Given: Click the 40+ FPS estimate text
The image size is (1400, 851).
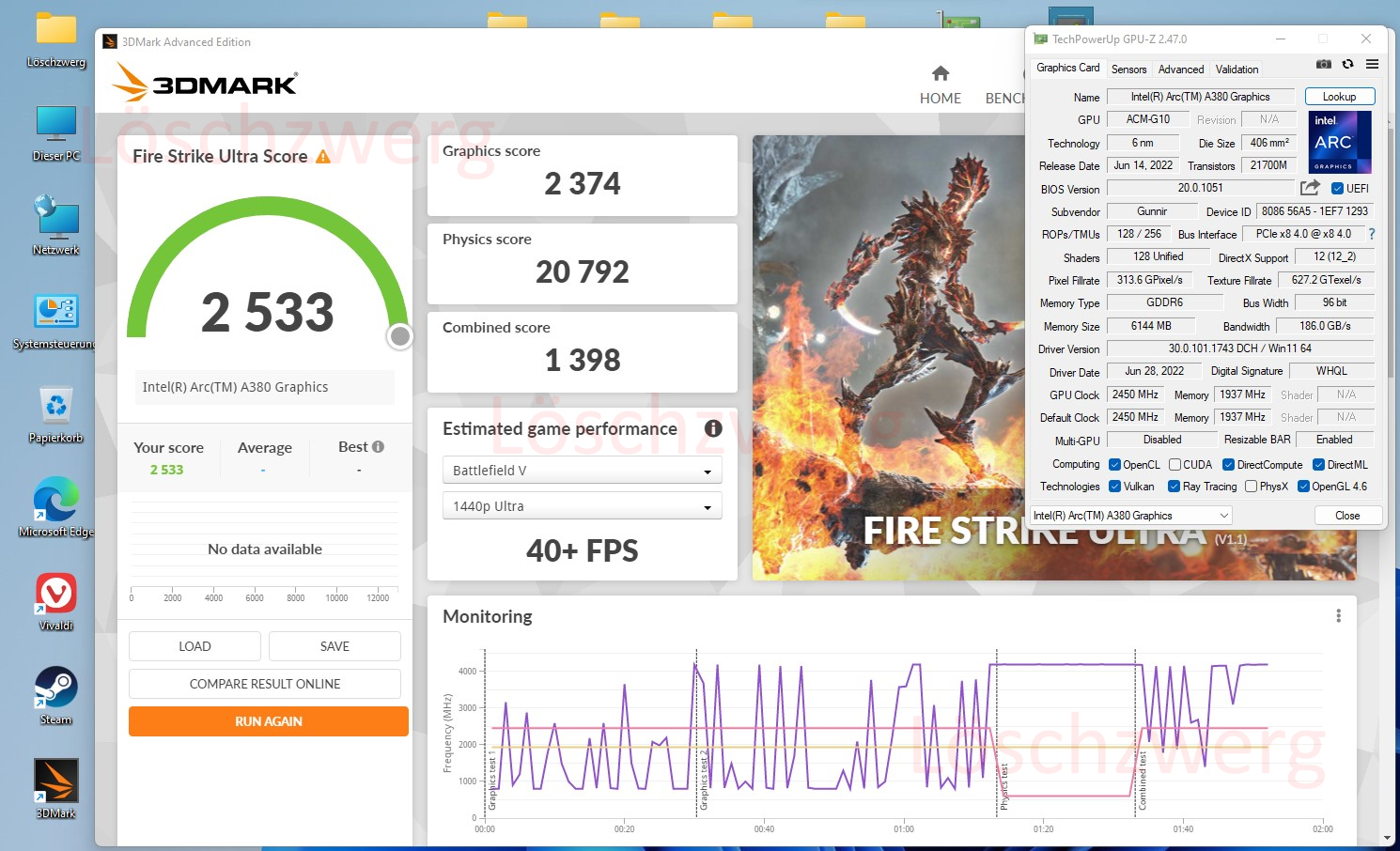Looking at the screenshot, I should [582, 550].
